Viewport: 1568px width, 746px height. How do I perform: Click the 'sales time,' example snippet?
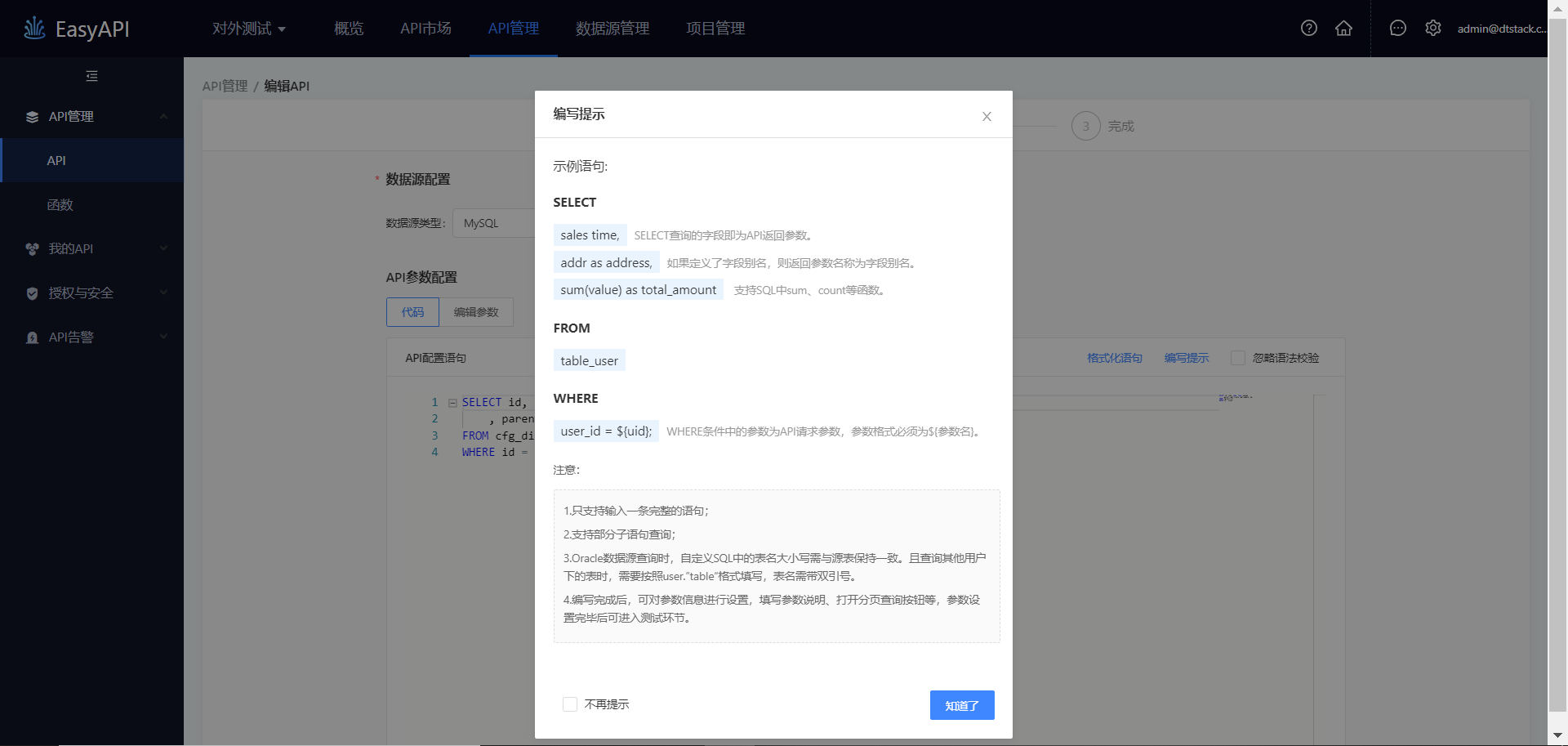coord(590,235)
